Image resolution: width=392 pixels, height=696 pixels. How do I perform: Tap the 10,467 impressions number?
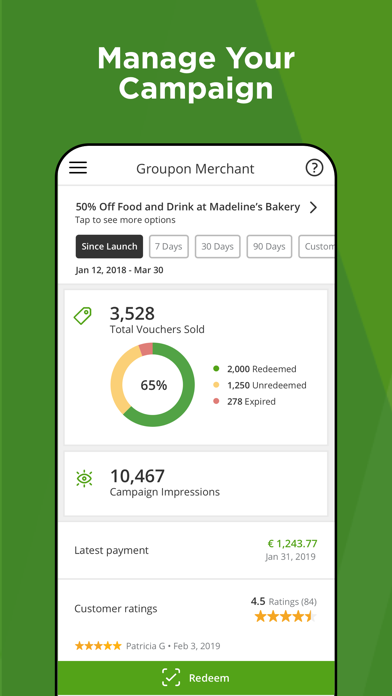point(137,476)
